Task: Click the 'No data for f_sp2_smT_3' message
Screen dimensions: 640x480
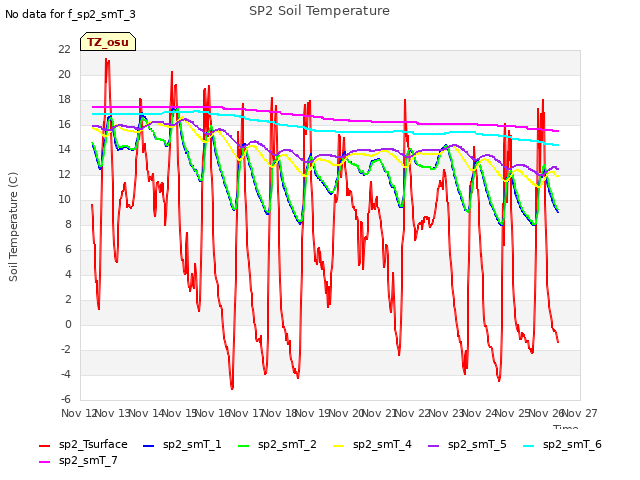Action: [70, 14]
